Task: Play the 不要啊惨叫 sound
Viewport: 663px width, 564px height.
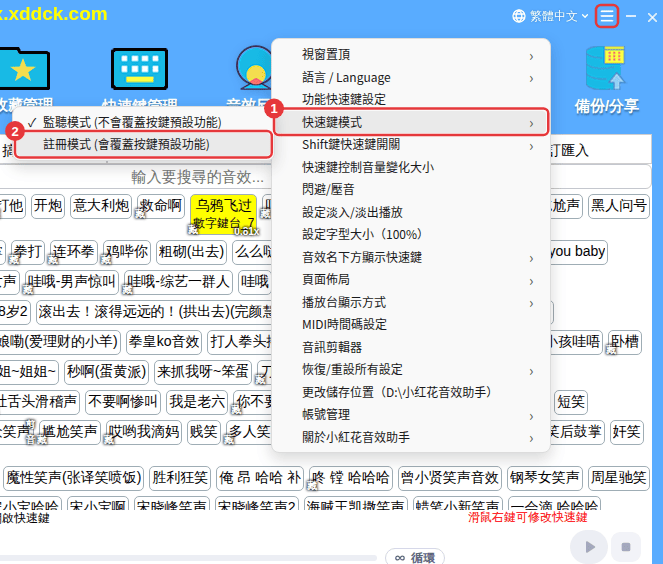Action: click(123, 402)
